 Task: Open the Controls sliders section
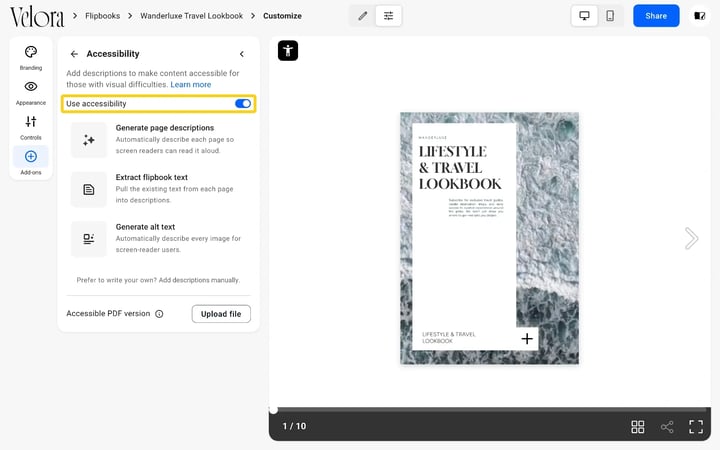click(31, 128)
